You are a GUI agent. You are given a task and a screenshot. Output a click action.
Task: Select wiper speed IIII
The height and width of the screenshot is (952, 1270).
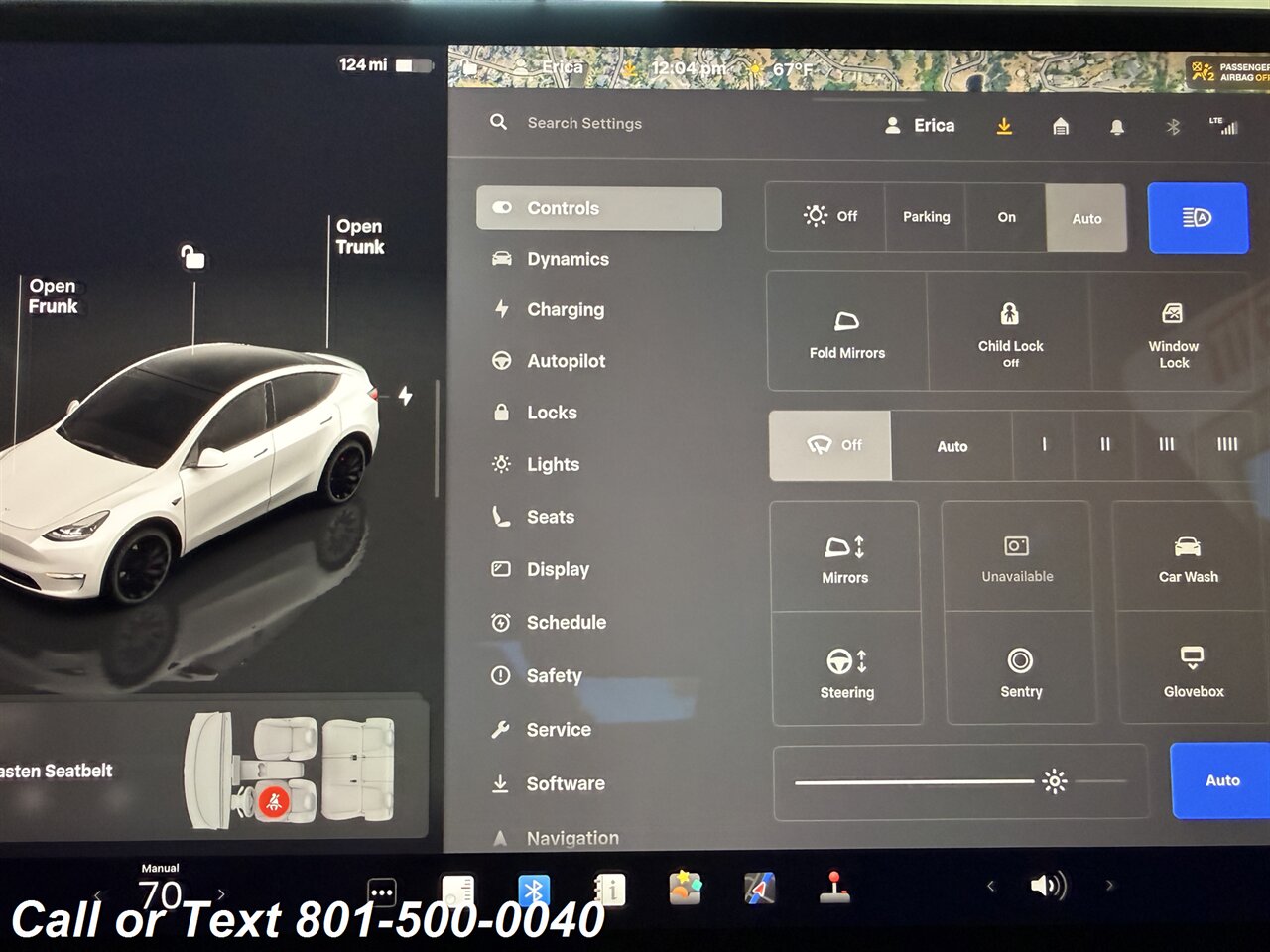pyautogui.click(x=1226, y=445)
